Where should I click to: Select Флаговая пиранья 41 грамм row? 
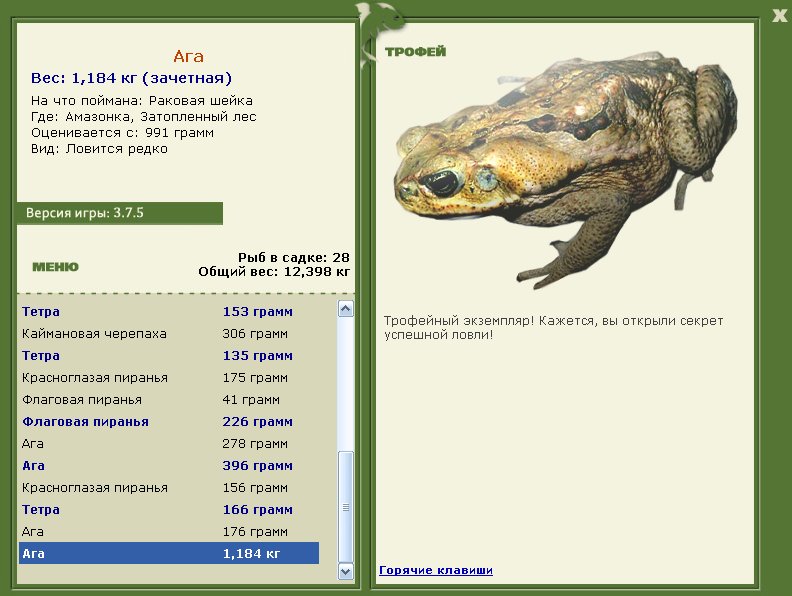click(x=169, y=400)
